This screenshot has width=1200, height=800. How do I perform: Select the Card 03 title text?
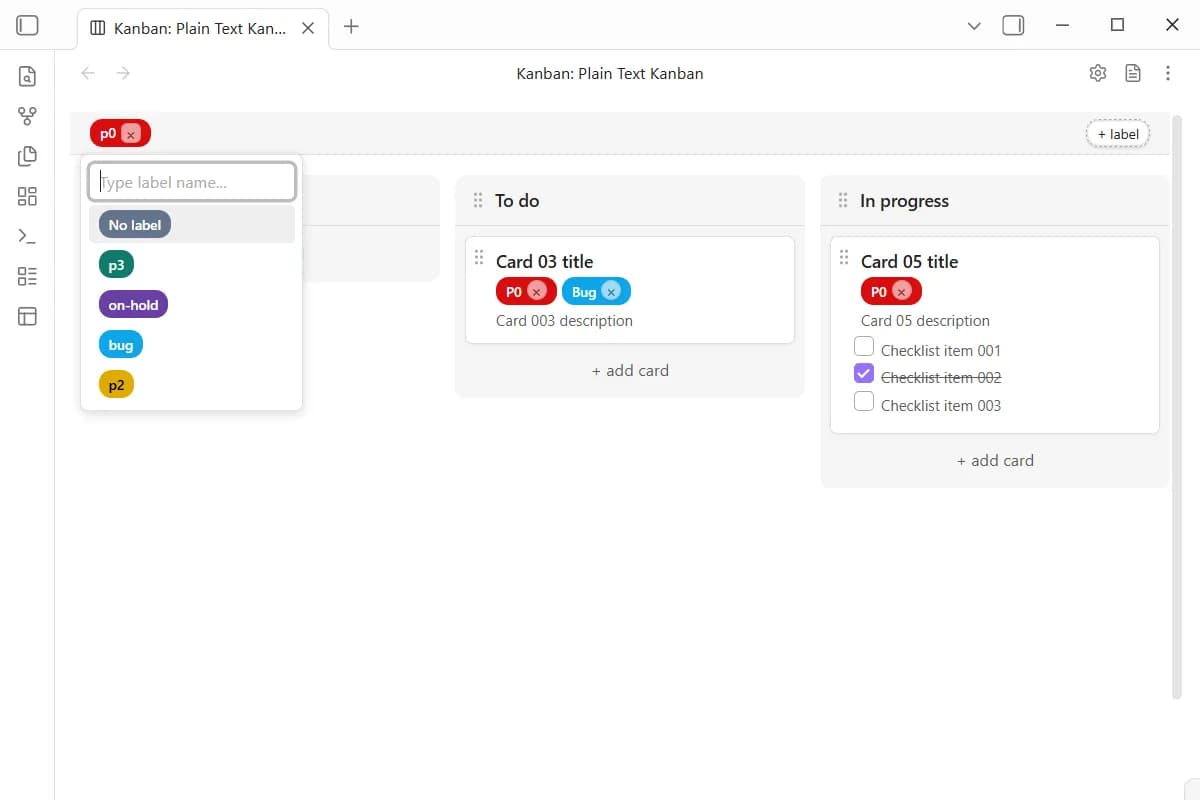coord(545,262)
